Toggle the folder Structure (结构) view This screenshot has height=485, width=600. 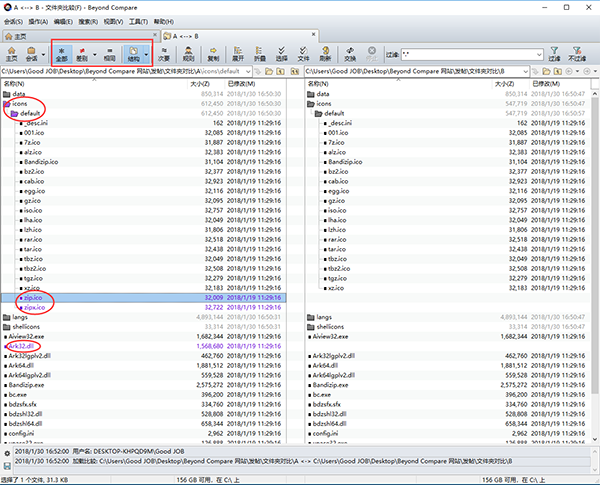(133, 54)
